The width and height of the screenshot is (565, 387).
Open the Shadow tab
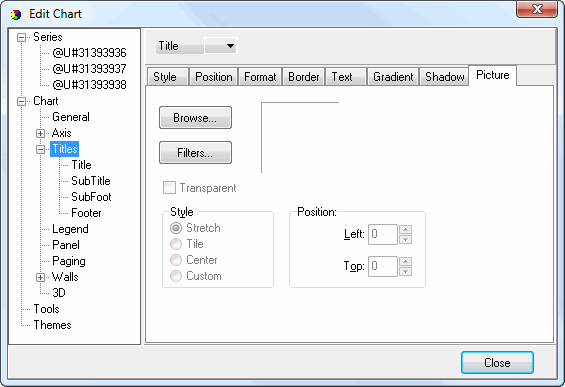click(x=444, y=77)
